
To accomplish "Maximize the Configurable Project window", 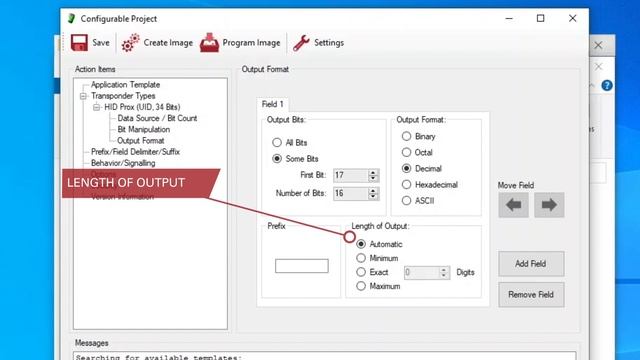I will tap(540, 18).
